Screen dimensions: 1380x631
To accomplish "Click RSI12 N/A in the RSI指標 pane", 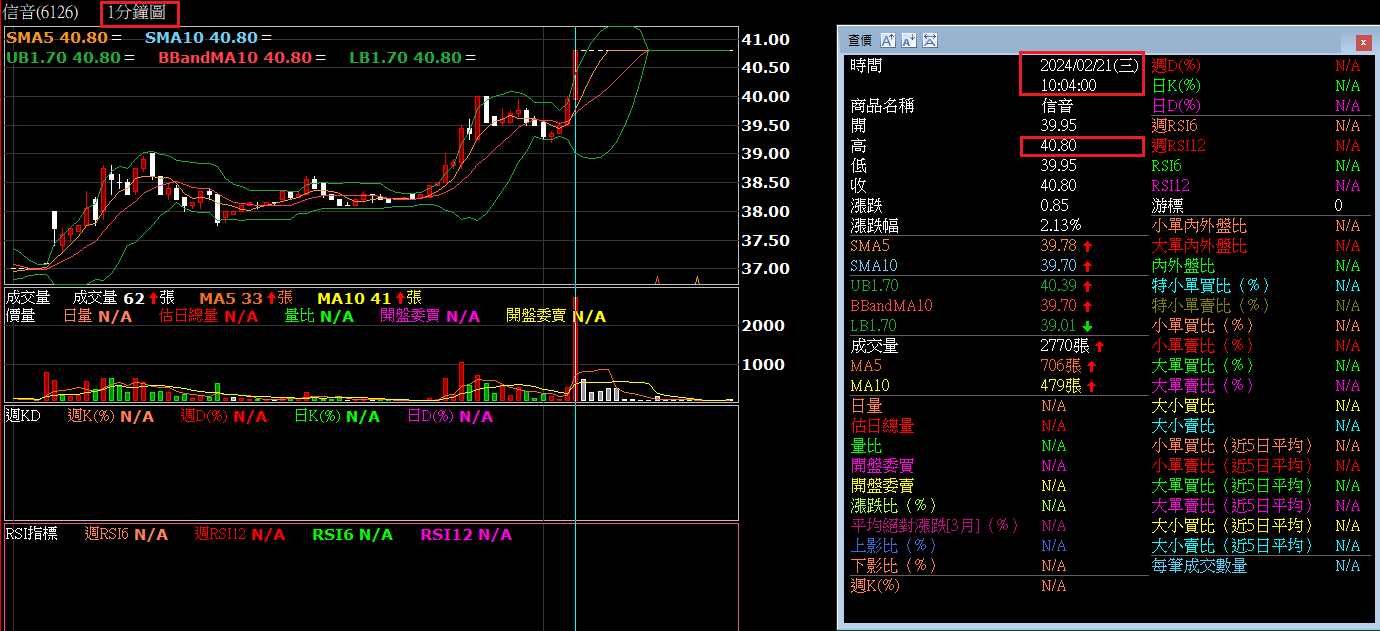I will pos(466,535).
